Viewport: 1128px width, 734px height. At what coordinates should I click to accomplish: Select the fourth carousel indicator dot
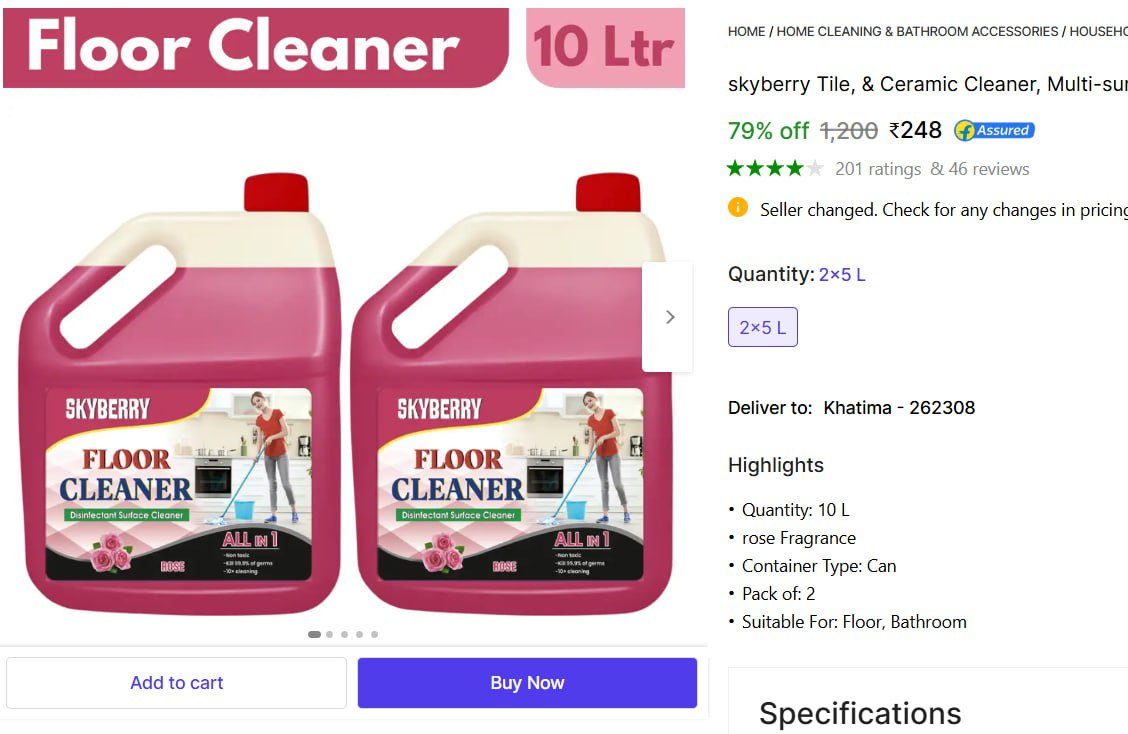pos(359,634)
